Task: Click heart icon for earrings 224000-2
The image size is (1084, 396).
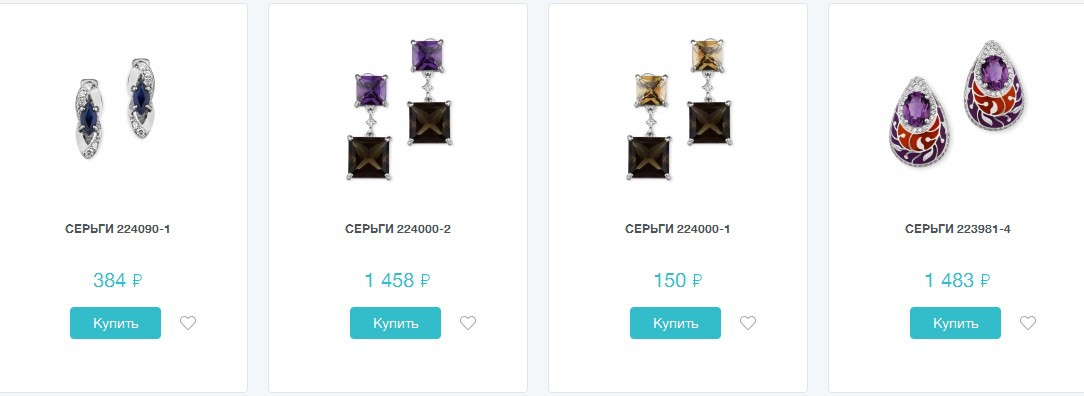Action: click(468, 323)
